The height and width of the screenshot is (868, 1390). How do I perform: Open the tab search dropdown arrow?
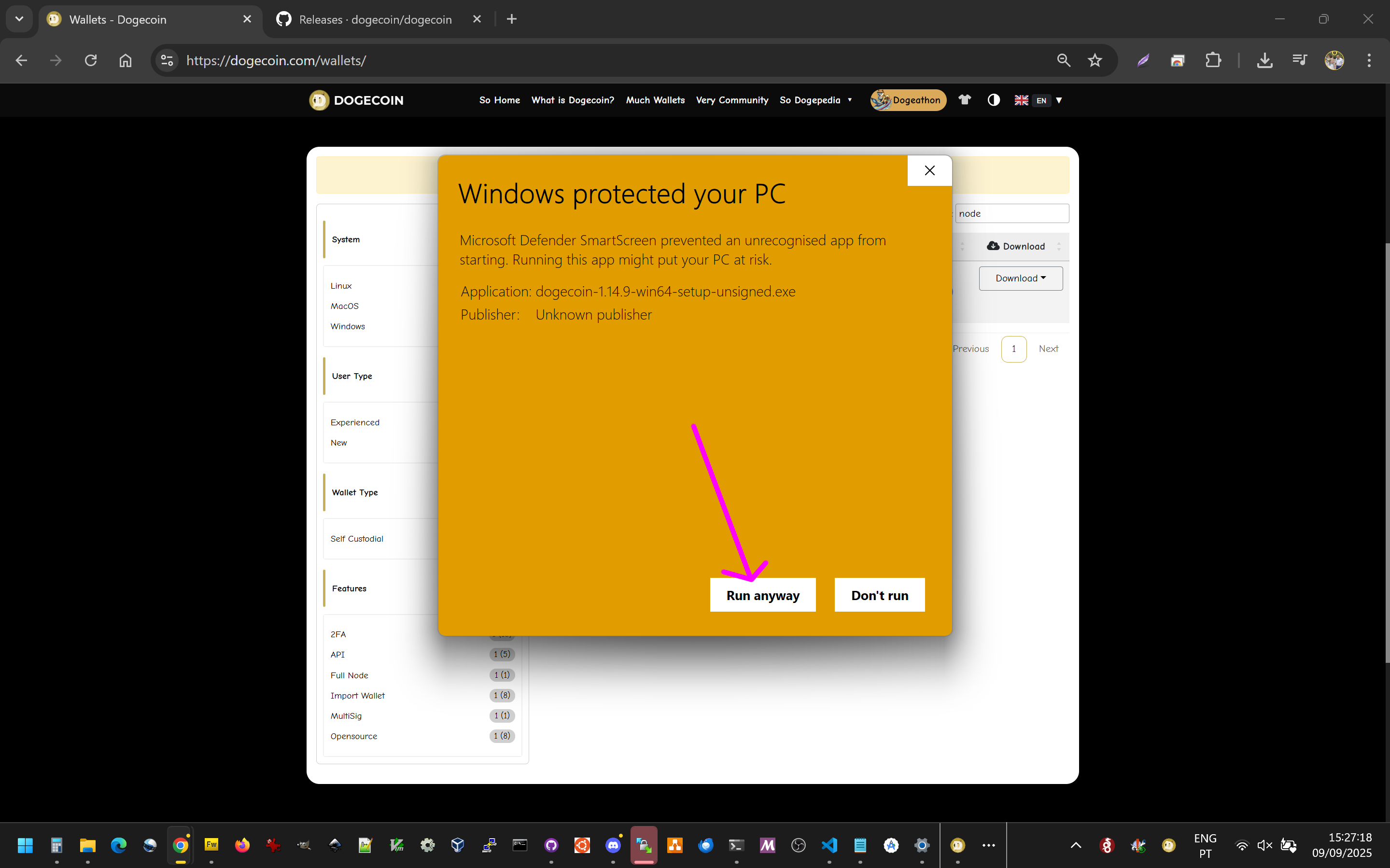point(19,19)
